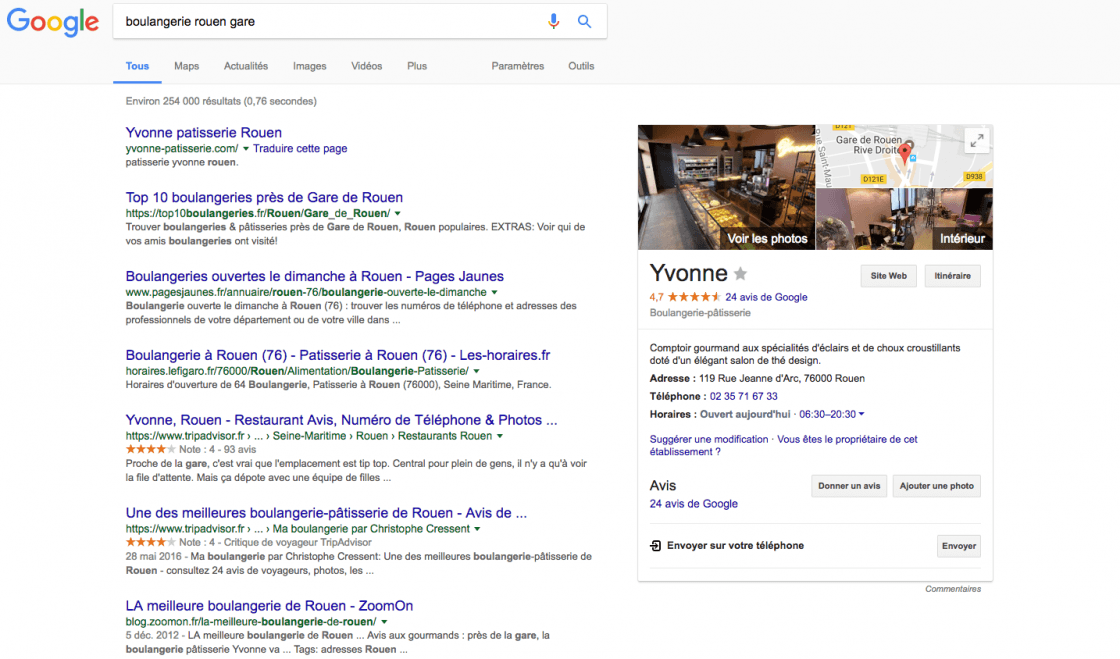The height and width of the screenshot is (659, 1120).
Task: Open the Les-horaires.fr boulangerie result
Action: pyautogui.click(x=338, y=356)
